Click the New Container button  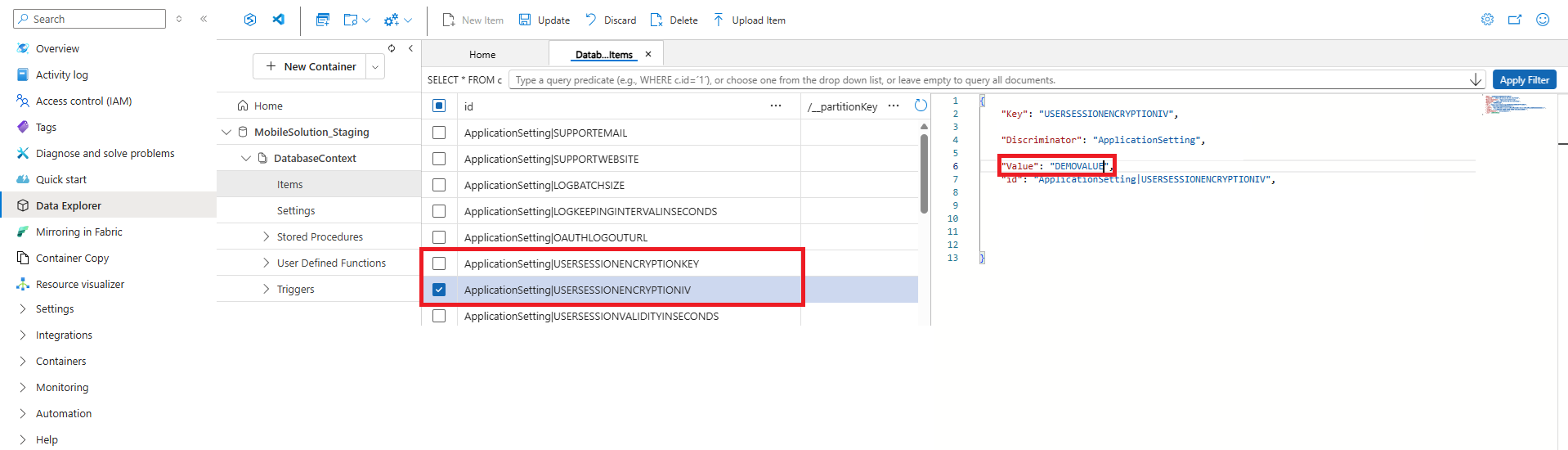[x=310, y=66]
